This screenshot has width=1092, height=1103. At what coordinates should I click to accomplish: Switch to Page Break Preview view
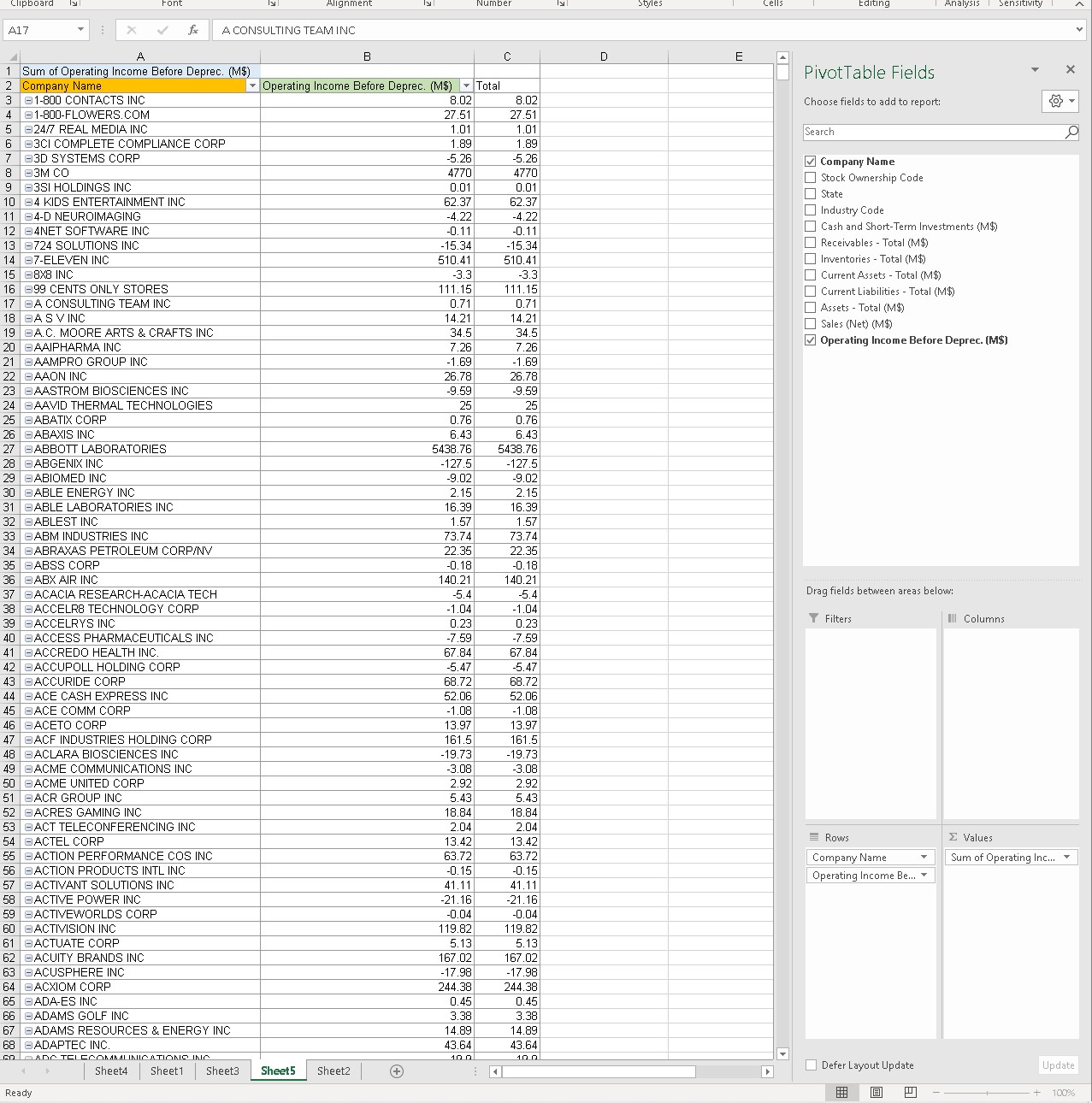pos(911,1092)
